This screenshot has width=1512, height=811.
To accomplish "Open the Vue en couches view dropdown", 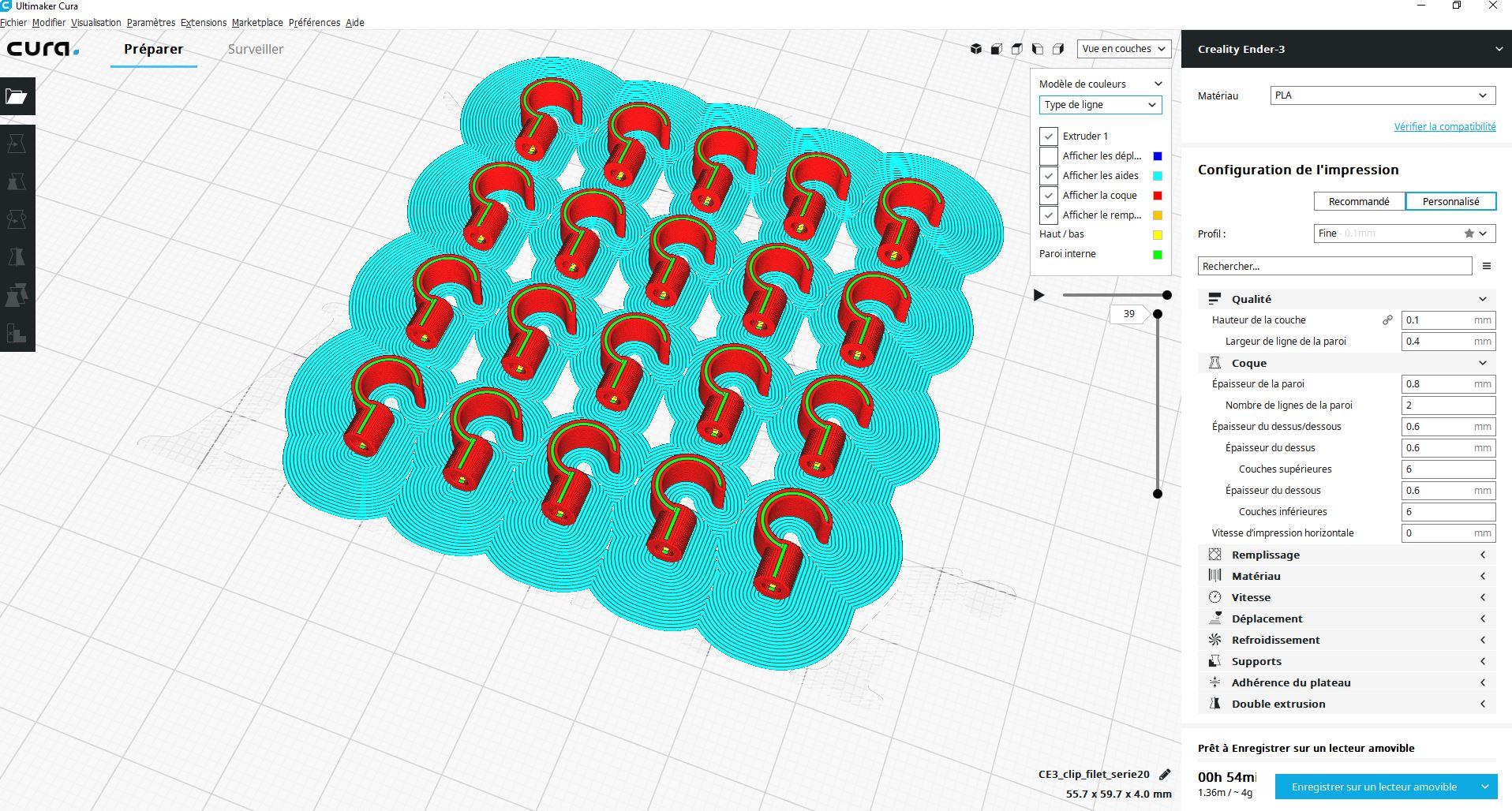I will 1124,49.
